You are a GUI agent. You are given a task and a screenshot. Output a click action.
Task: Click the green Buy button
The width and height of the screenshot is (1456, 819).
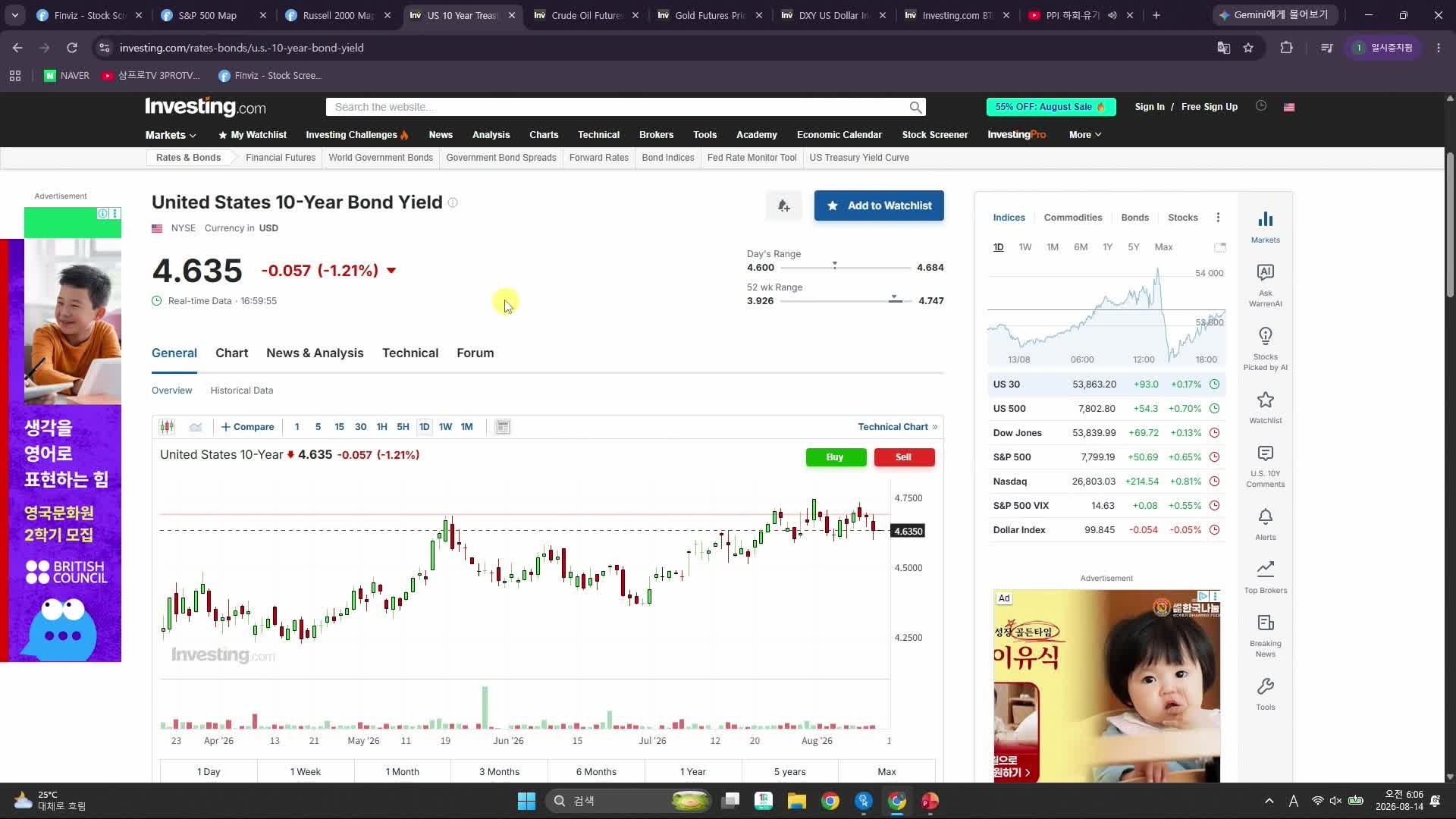tap(836, 457)
